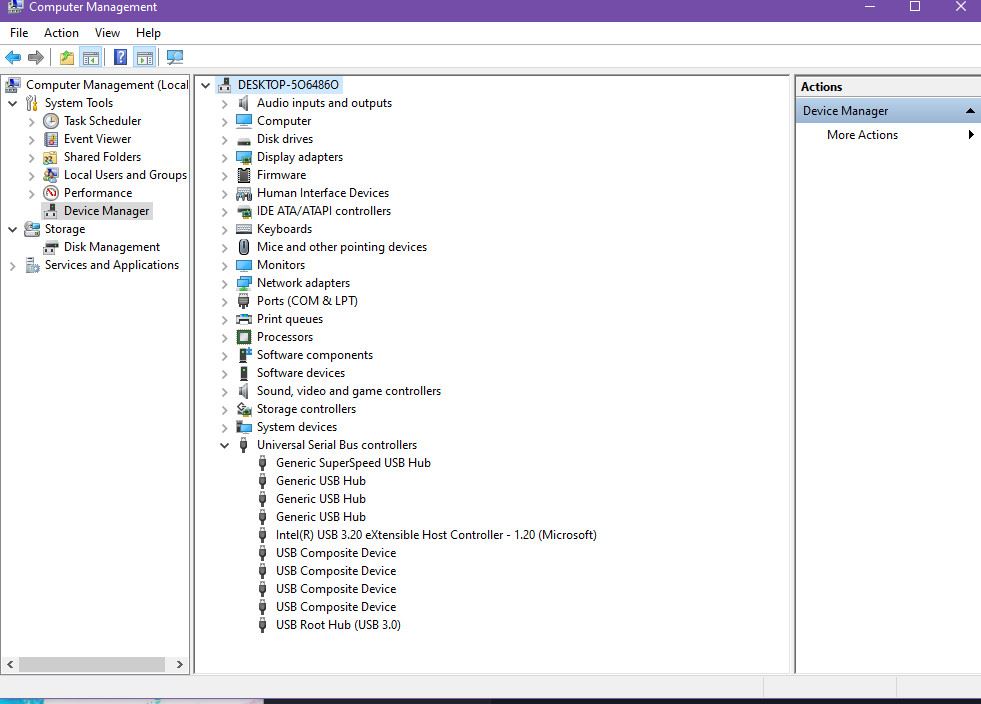Image resolution: width=981 pixels, height=704 pixels.
Task: Open the Action menu
Action: 61,33
